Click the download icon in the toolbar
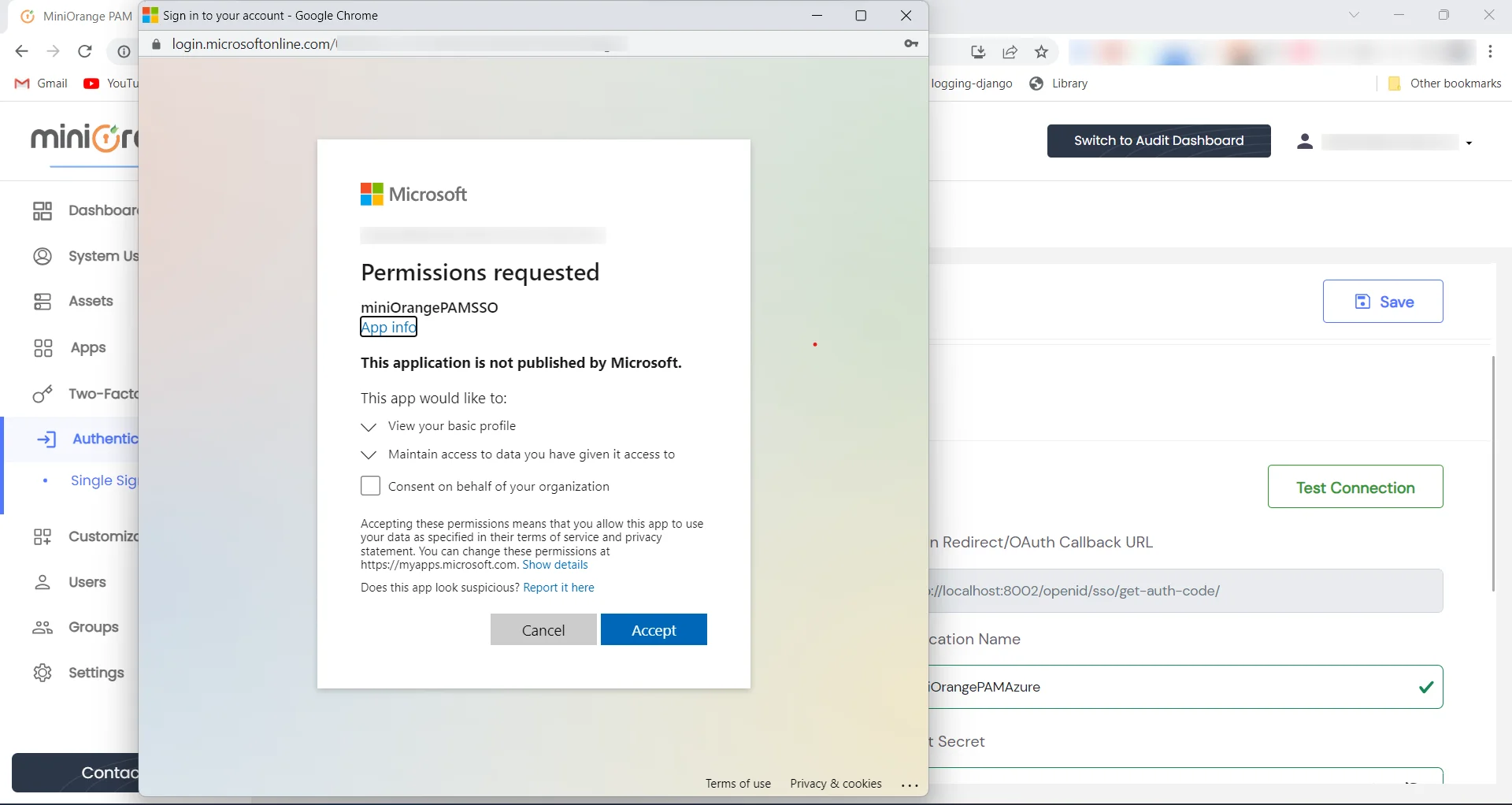The width and height of the screenshot is (1512, 805). pos(978,52)
